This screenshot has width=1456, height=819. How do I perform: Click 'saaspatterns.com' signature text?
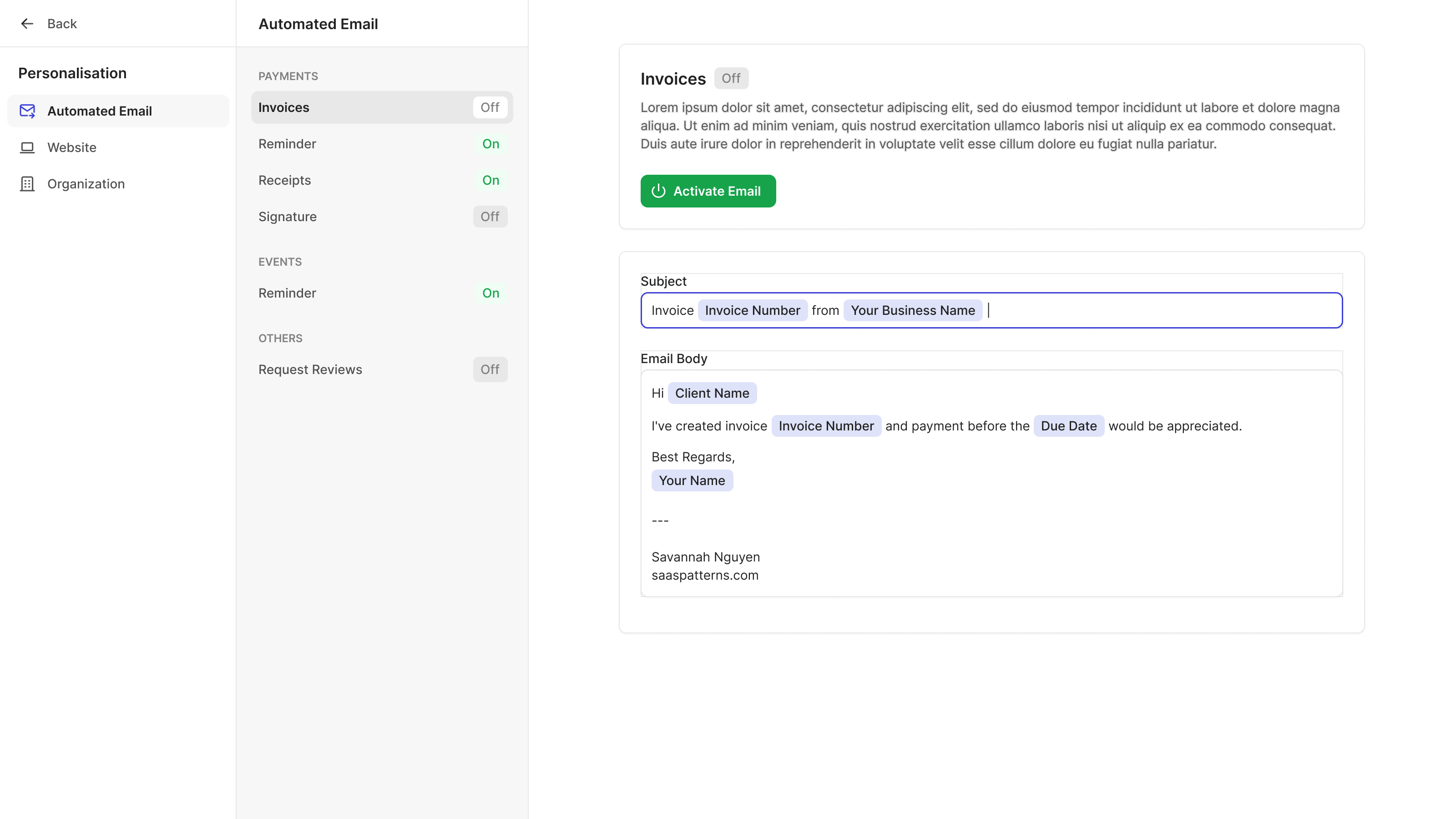pos(705,575)
